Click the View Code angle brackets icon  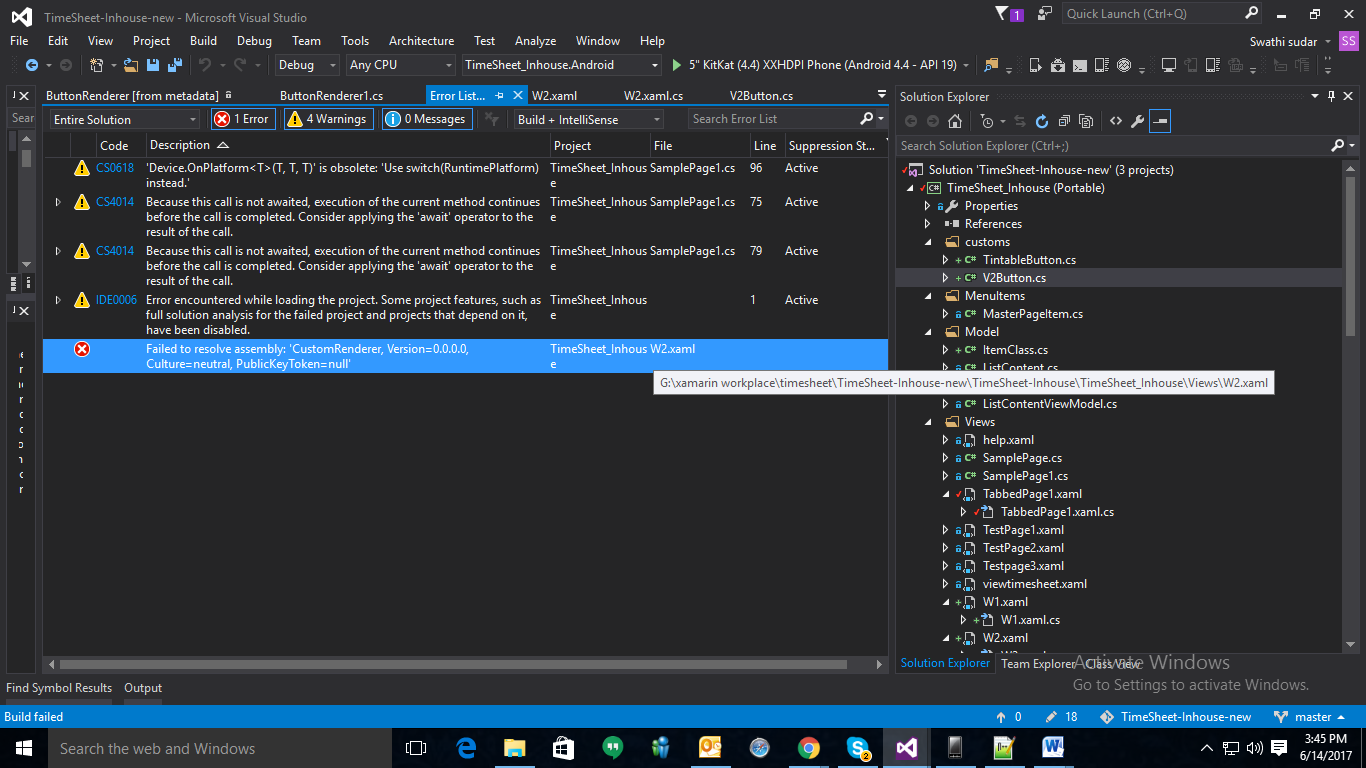tap(1115, 121)
